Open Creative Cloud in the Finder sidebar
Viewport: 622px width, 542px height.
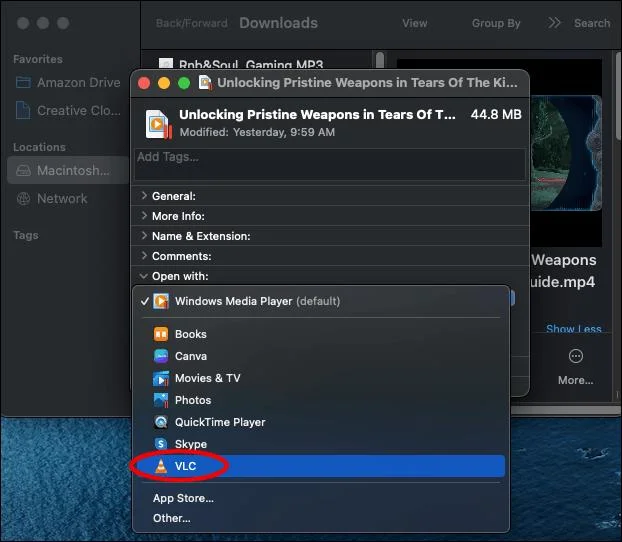68,110
